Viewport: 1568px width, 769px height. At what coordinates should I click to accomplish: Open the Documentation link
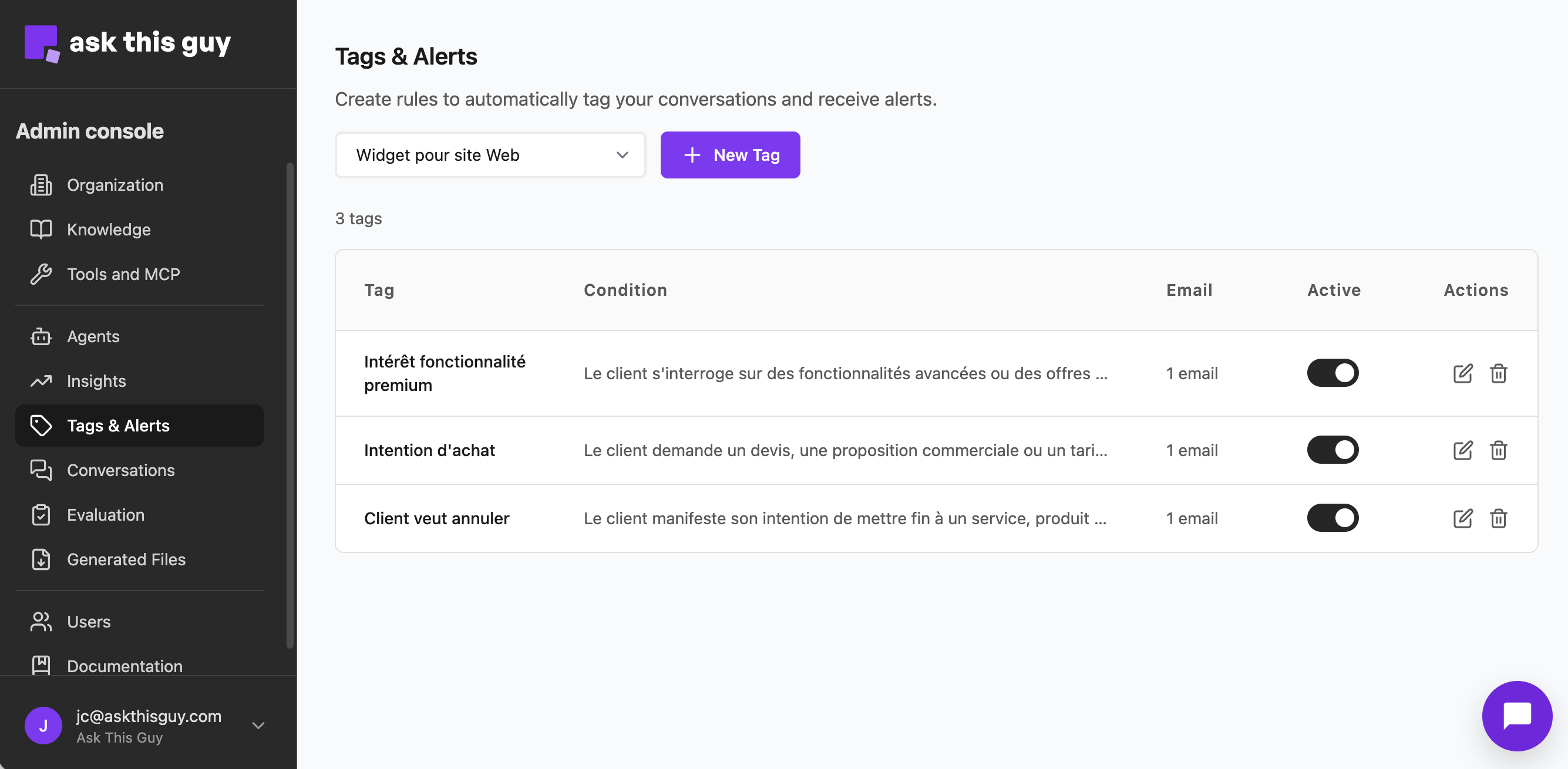pyautogui.click(x=124, y=666)
